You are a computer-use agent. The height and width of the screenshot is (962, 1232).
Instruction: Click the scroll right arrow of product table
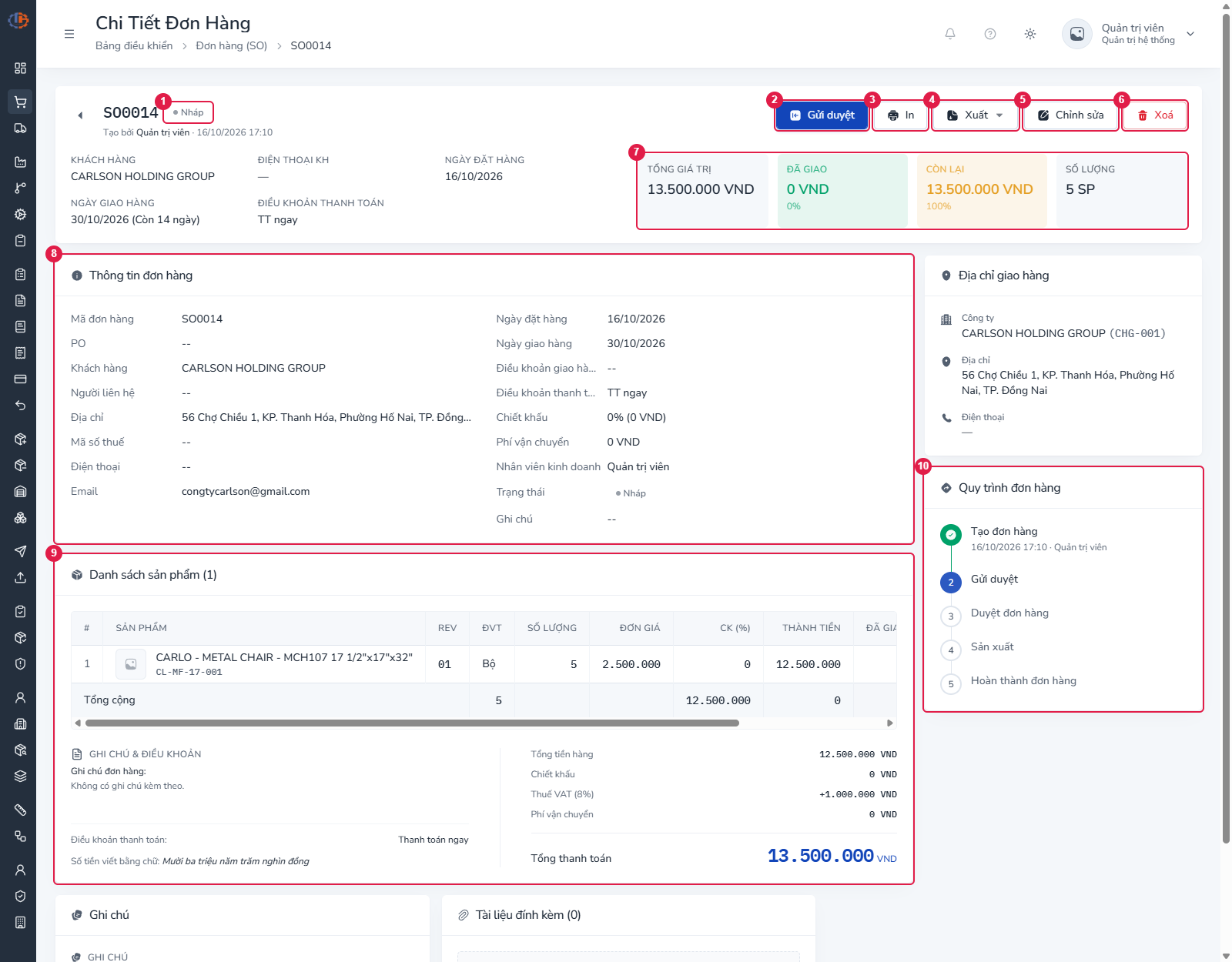[x=890, y=723]
